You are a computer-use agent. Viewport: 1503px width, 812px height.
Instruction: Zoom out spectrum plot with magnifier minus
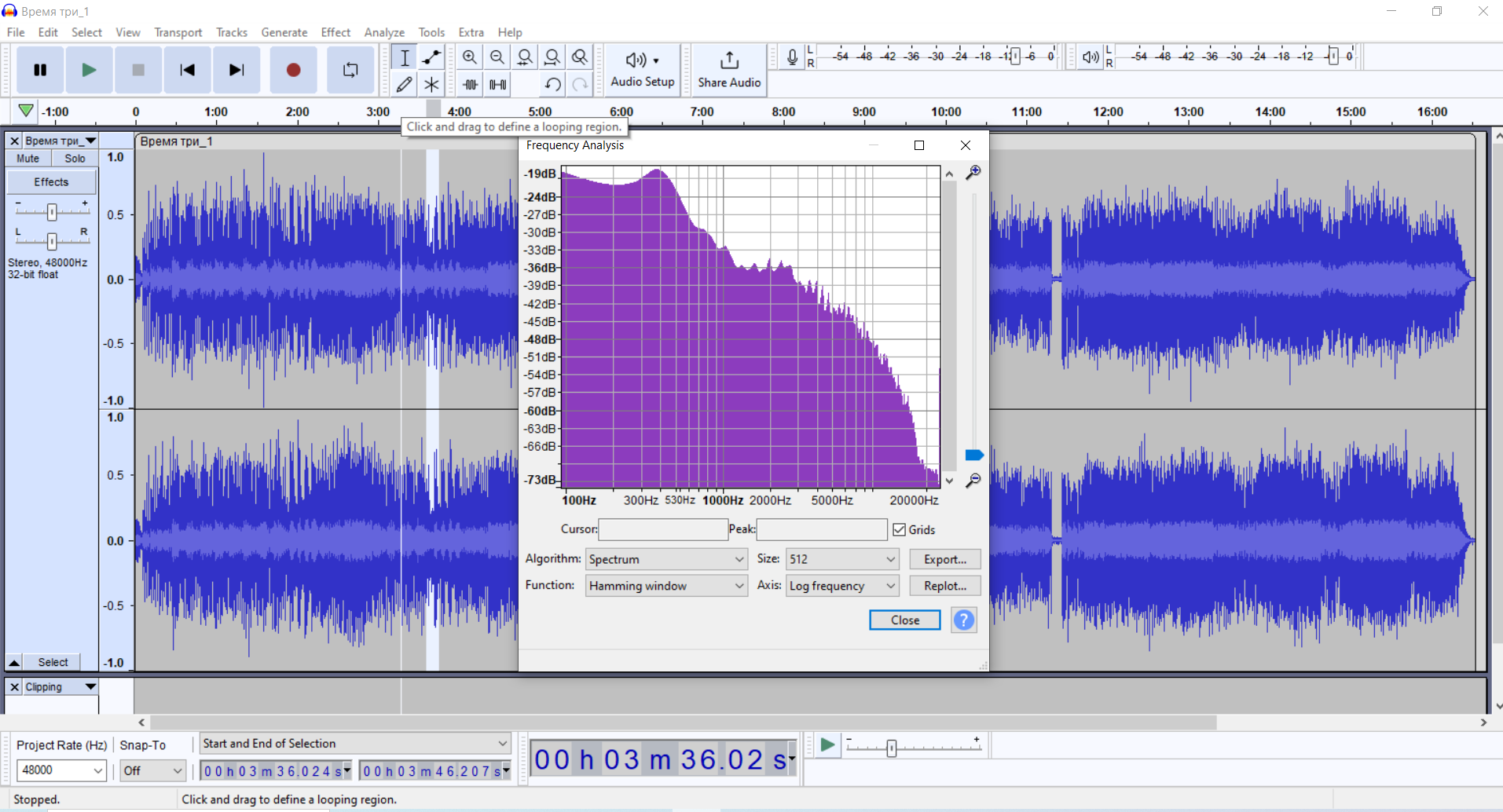click(973, 480)
